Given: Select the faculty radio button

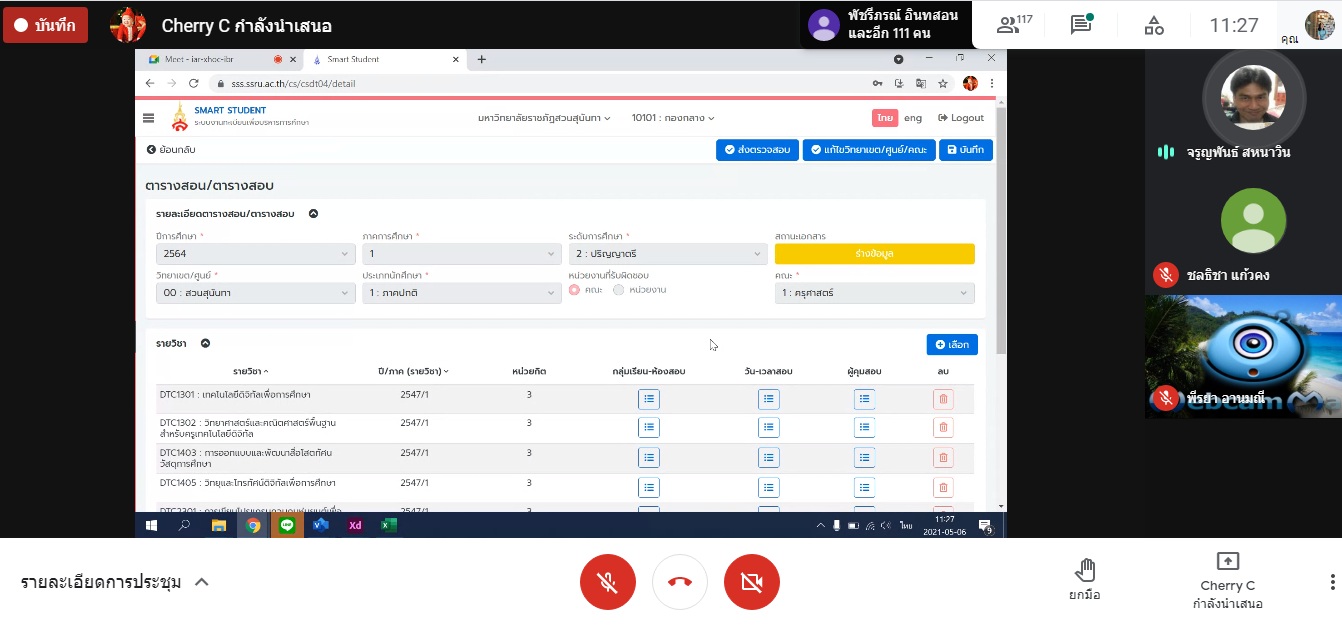Looking at the screenshot, I should tap(574, 290).
